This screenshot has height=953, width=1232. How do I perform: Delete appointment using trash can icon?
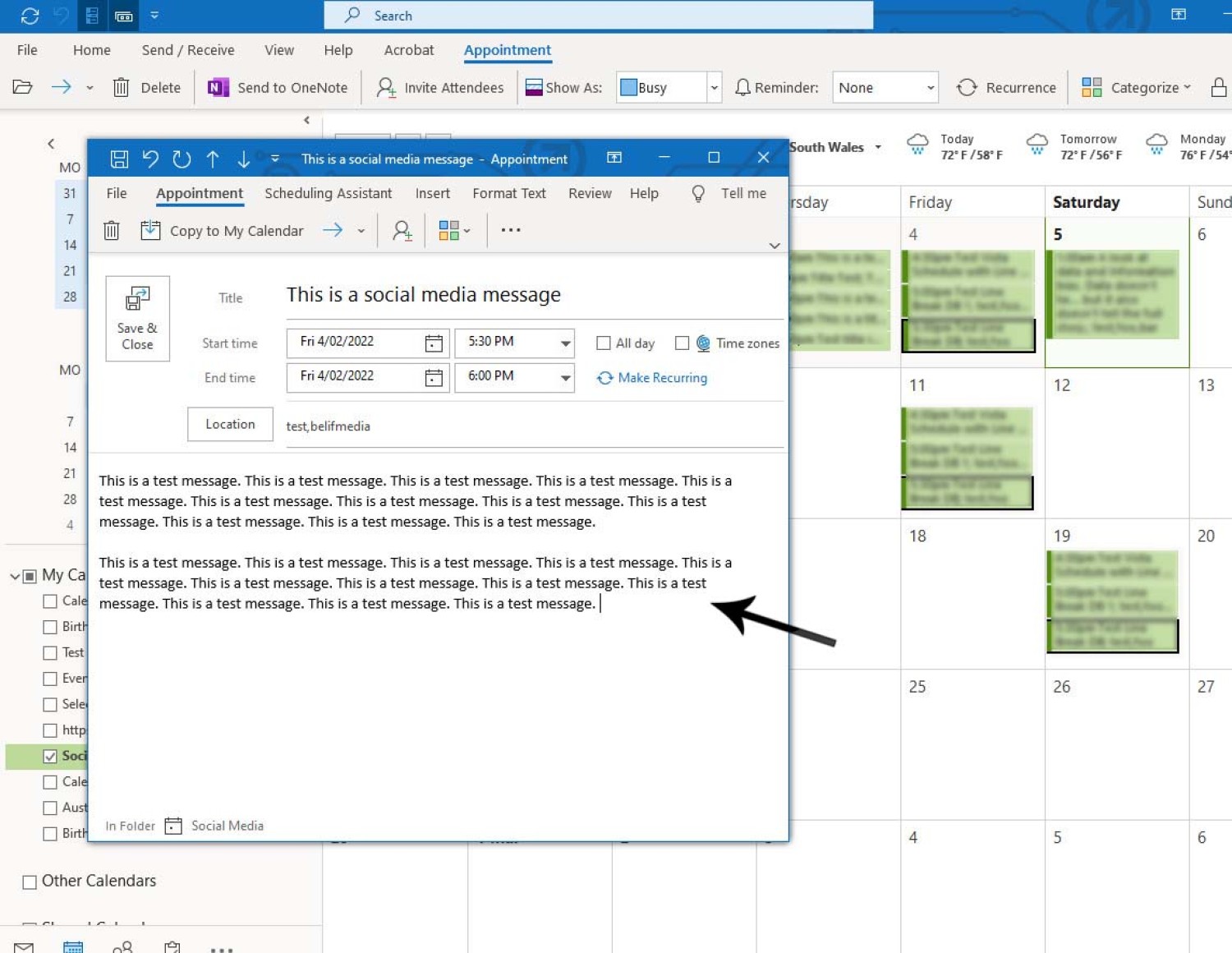[112, 231]
